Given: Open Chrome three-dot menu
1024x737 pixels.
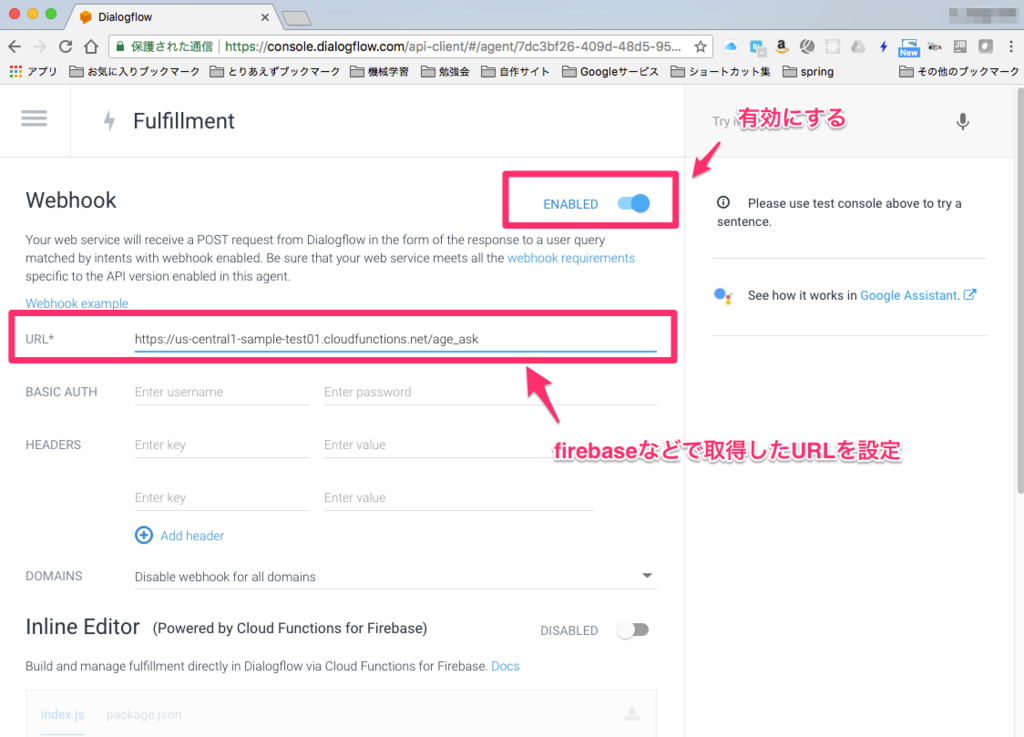Looking at the screenshot, I should [x=1011, y=46].
